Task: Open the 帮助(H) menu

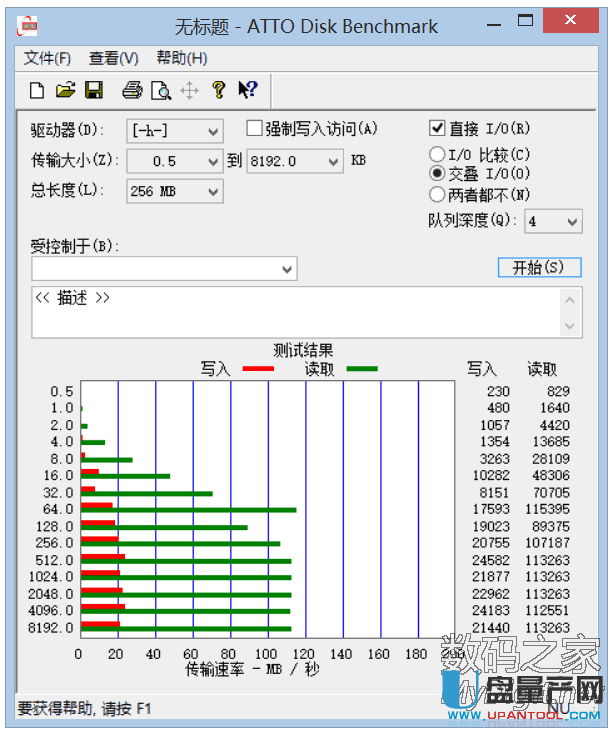Action: click(x=182, y=58)
